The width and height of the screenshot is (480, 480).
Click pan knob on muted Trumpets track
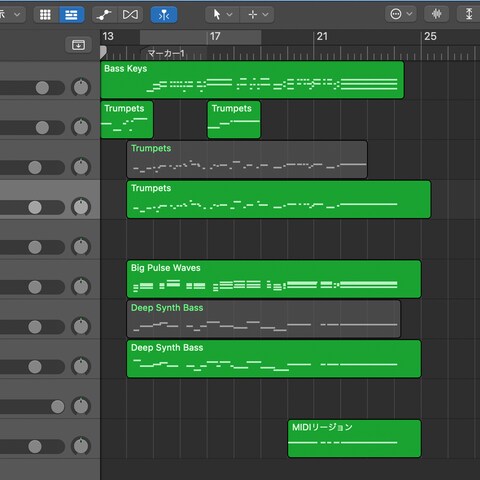pos(81,167)
